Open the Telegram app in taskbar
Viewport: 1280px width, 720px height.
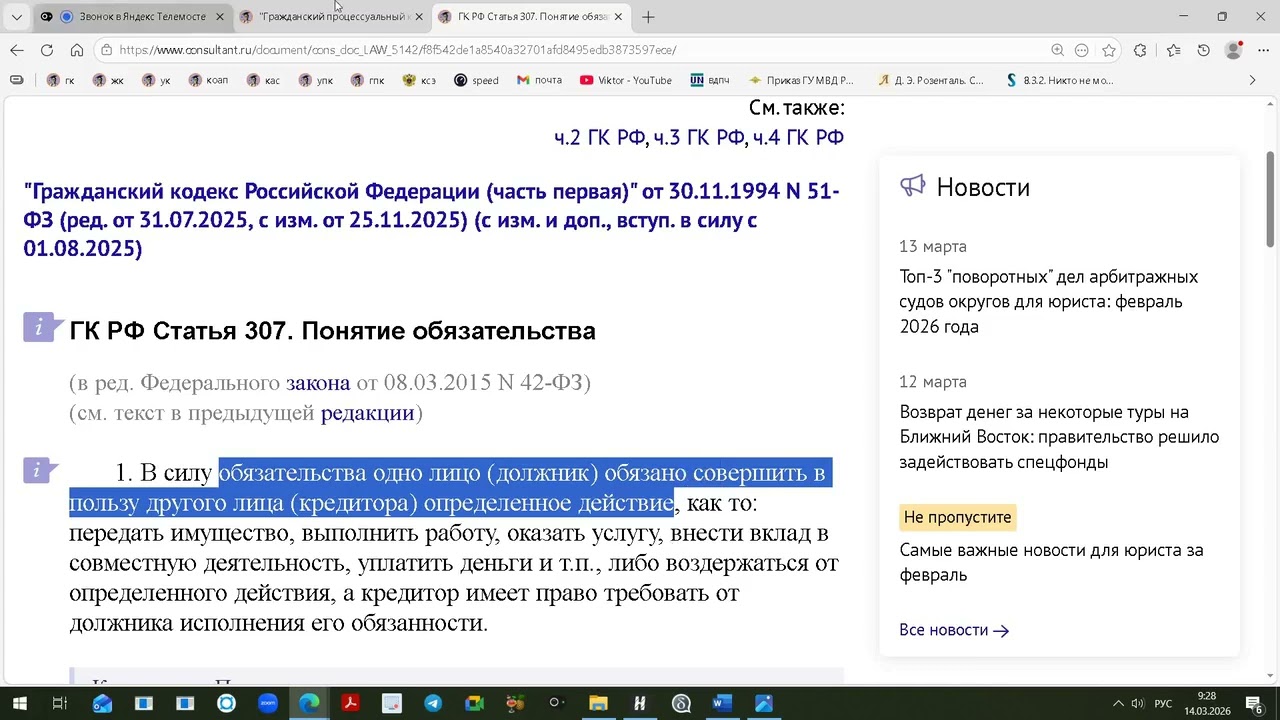tap(433, 703)
